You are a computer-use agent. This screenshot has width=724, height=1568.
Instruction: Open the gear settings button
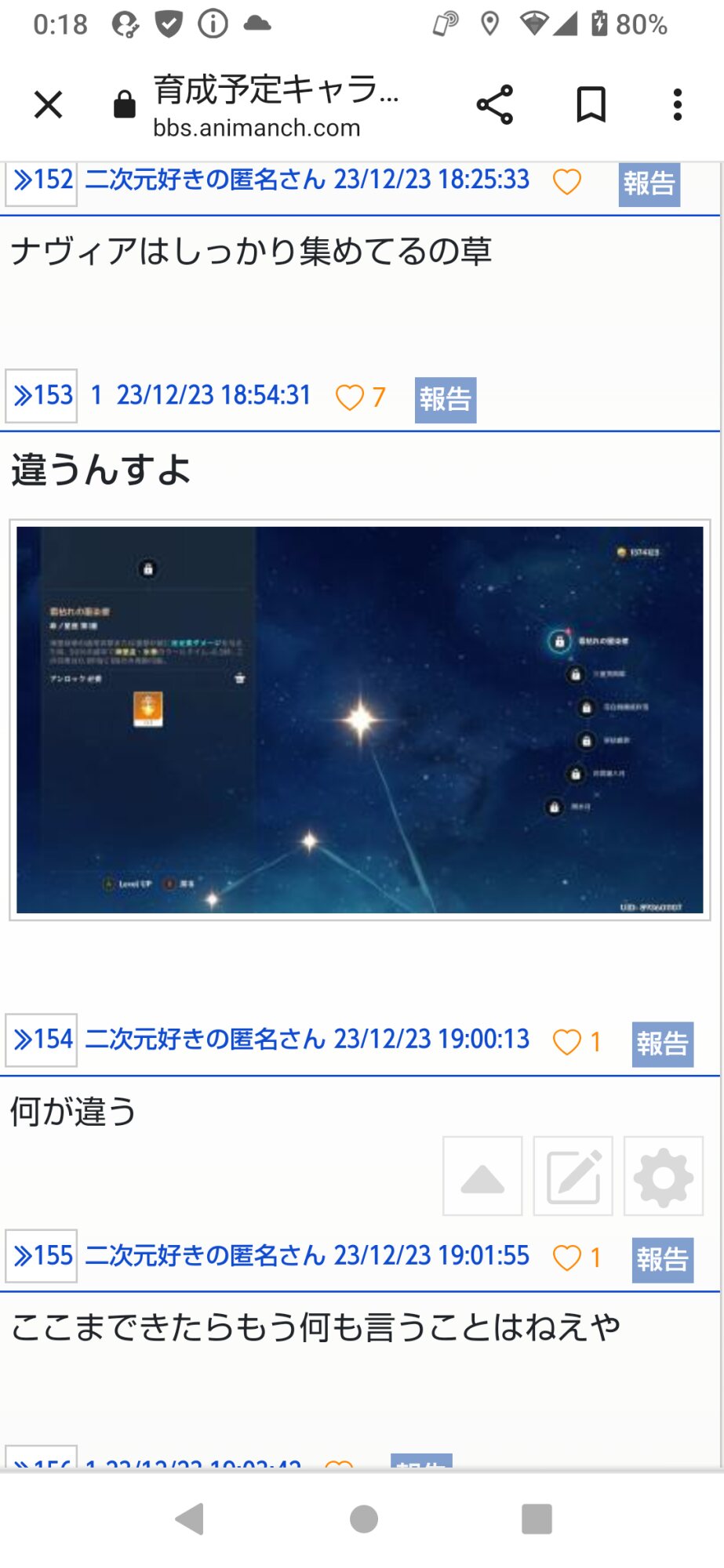tap(664, 1175)
